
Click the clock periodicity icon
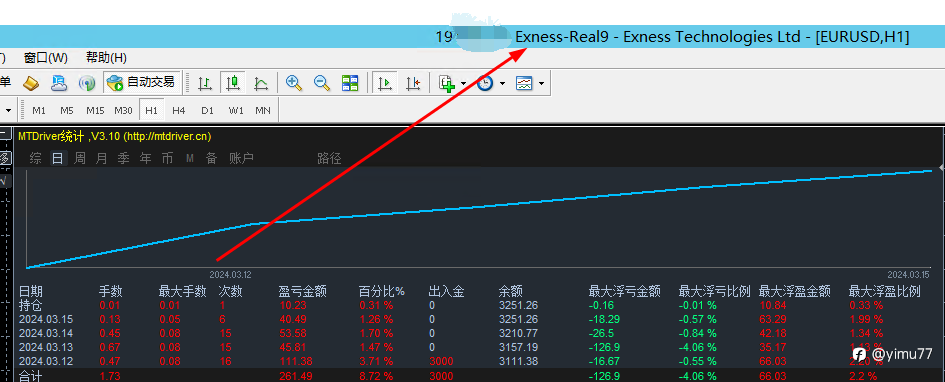click(x=485, y=83)
